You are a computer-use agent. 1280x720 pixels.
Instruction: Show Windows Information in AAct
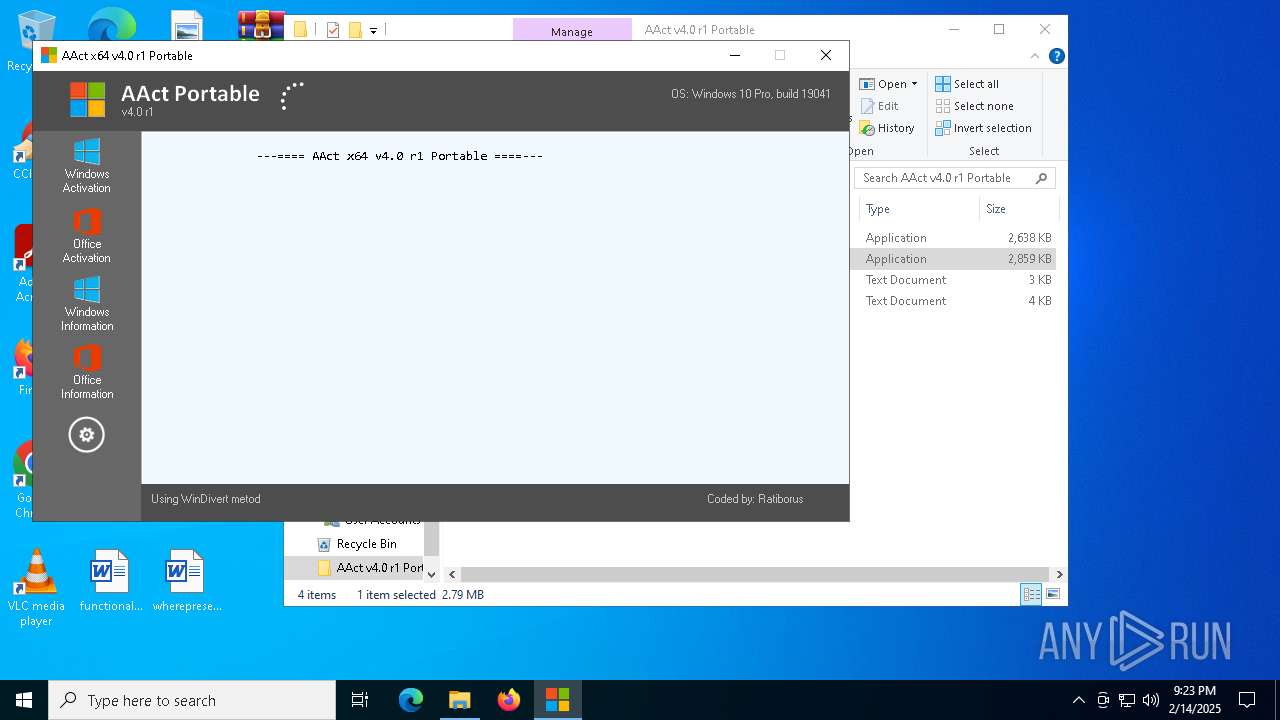(x=87, y=304)
